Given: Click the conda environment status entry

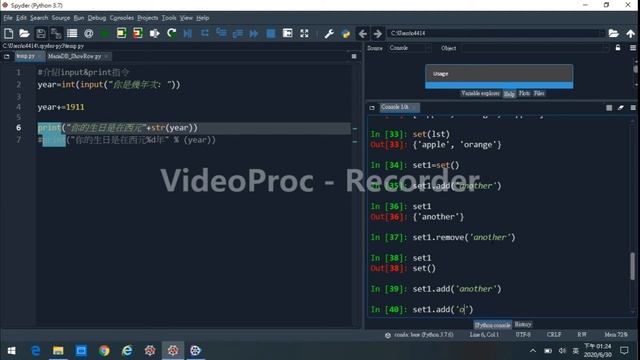Looking at the screenshot, I should tap(419, 335).
